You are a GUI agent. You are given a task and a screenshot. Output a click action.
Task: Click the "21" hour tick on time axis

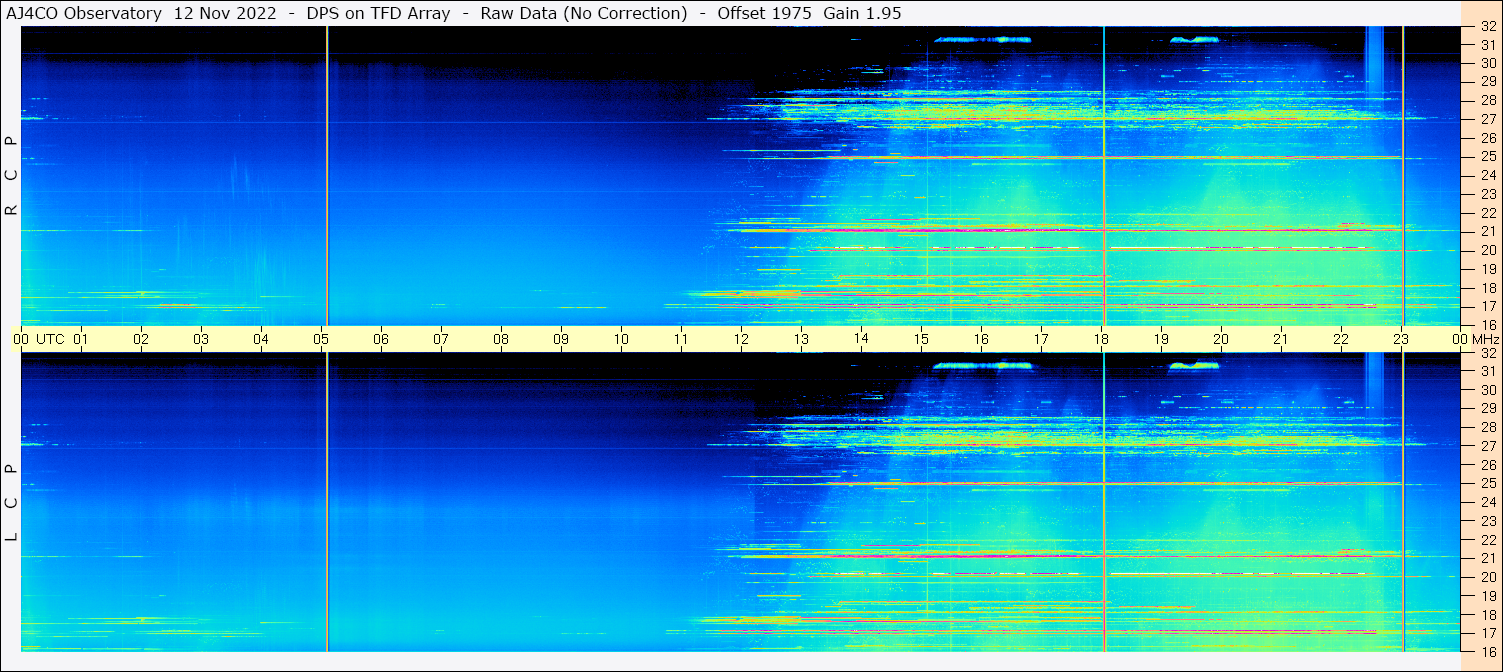point(1281,339)
